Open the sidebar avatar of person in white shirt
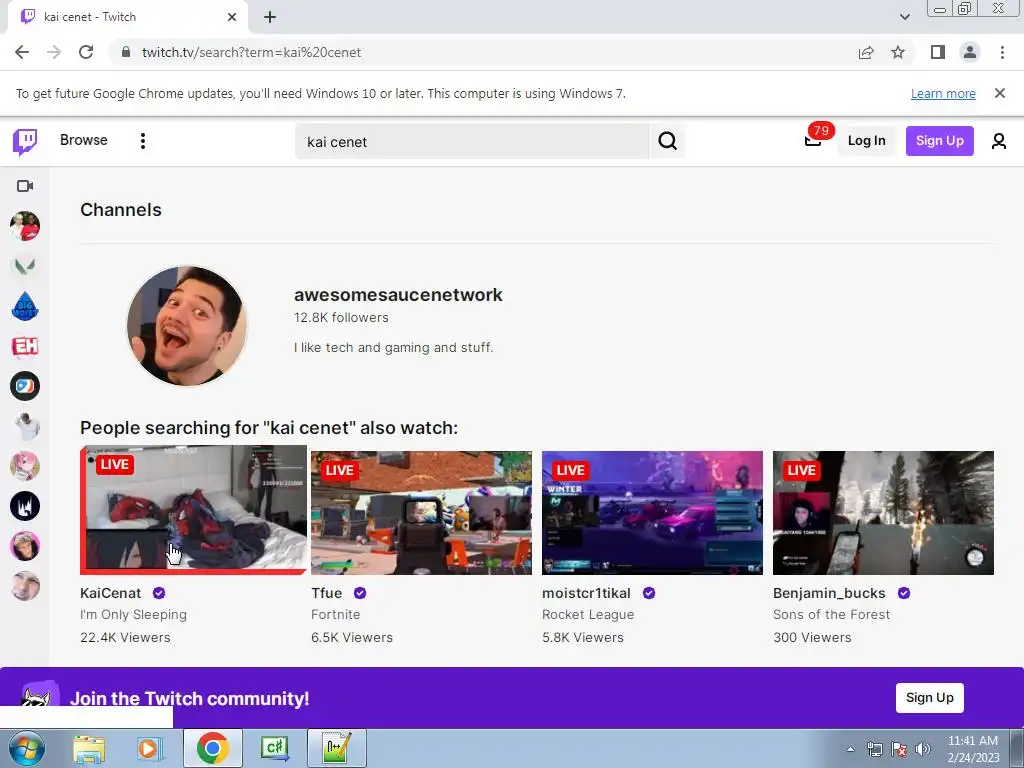The image size is (1024, 768). [x=25, y=426]
